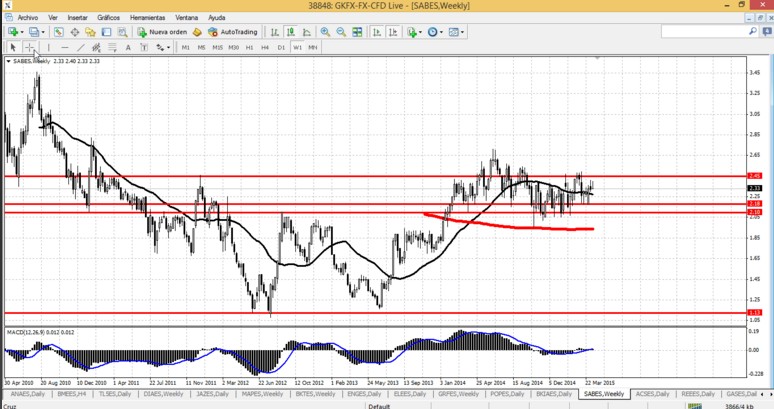Viewport: 774px width, 409px height.
Task: Toggle the AutoTrading button
Action: (x=233, y=32)
